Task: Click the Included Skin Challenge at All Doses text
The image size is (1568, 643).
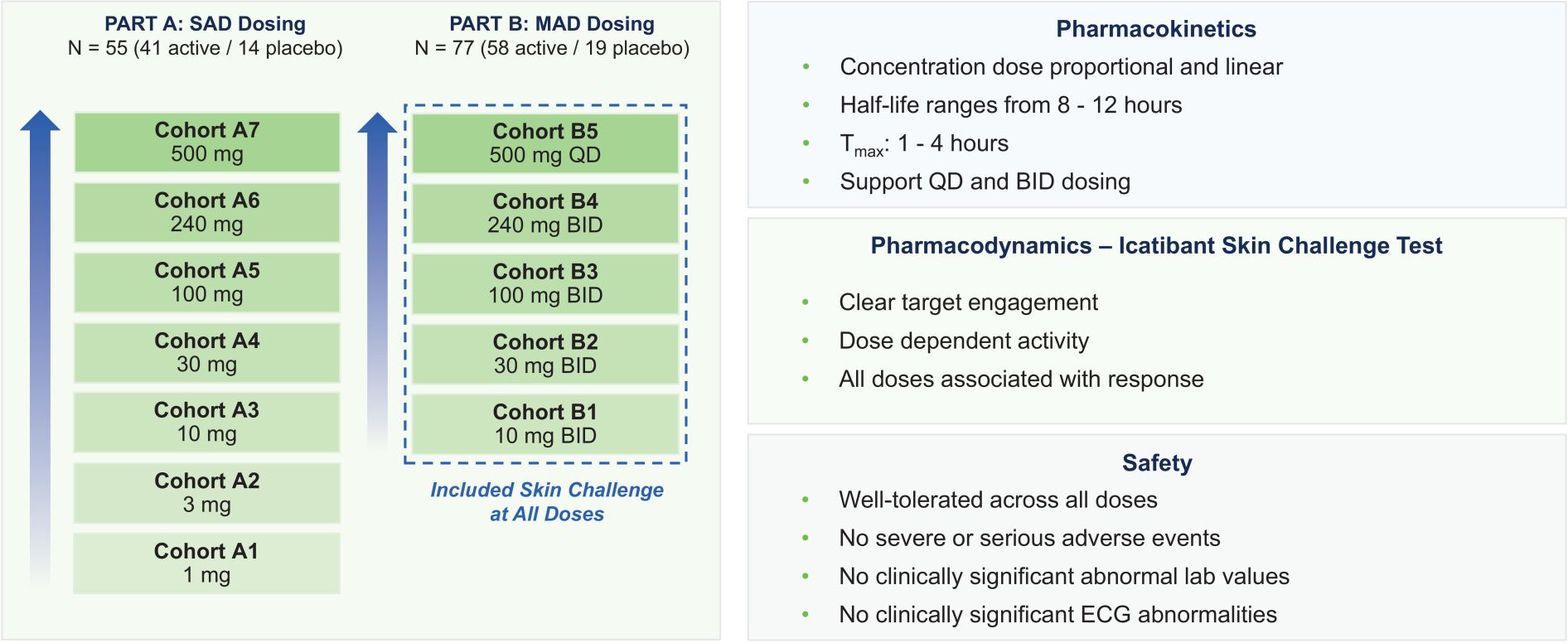Action: pyautogui.click(x=547, y=501)
